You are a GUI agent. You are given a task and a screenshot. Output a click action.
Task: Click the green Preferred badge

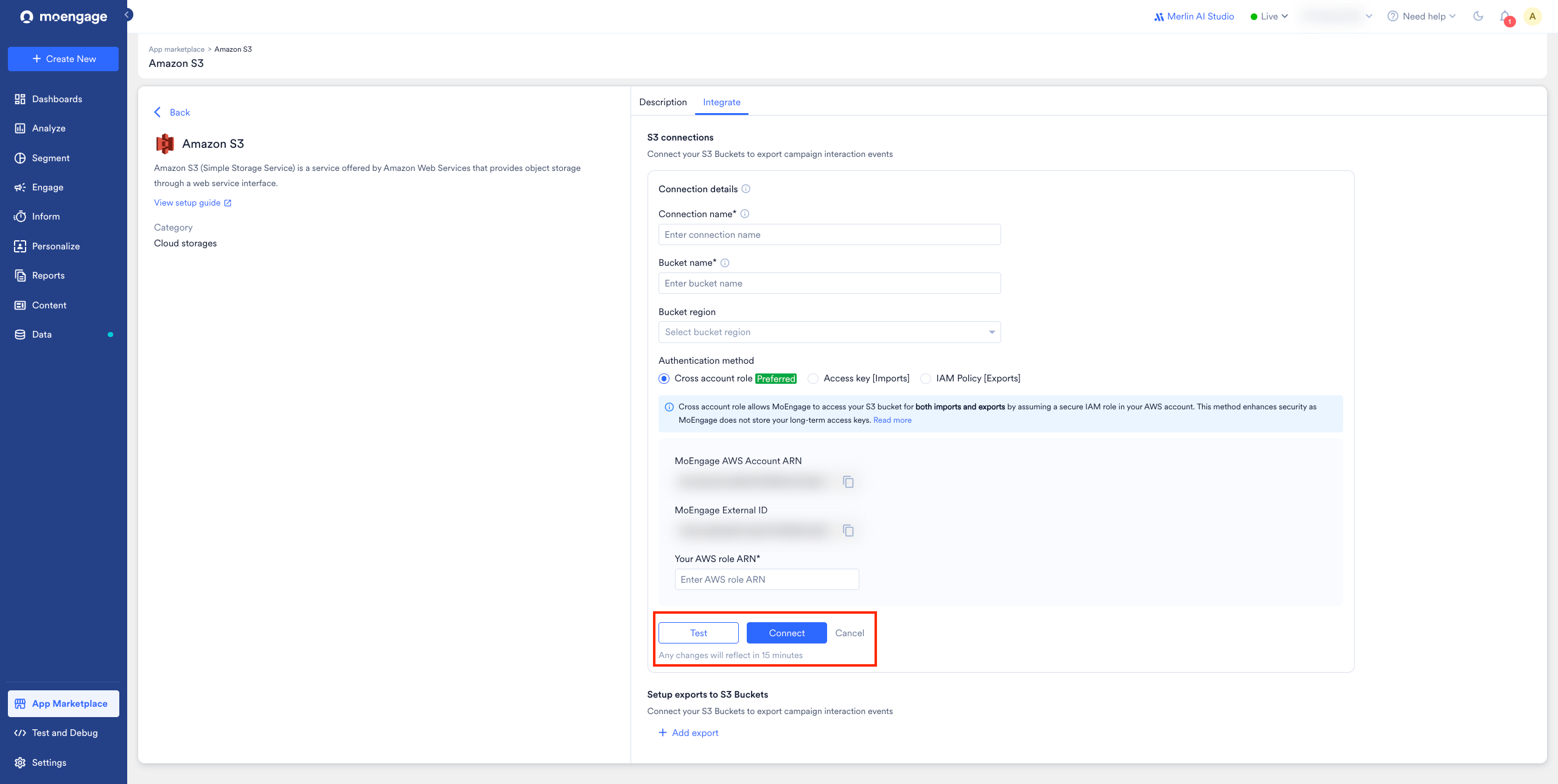(x=776, y=378)
